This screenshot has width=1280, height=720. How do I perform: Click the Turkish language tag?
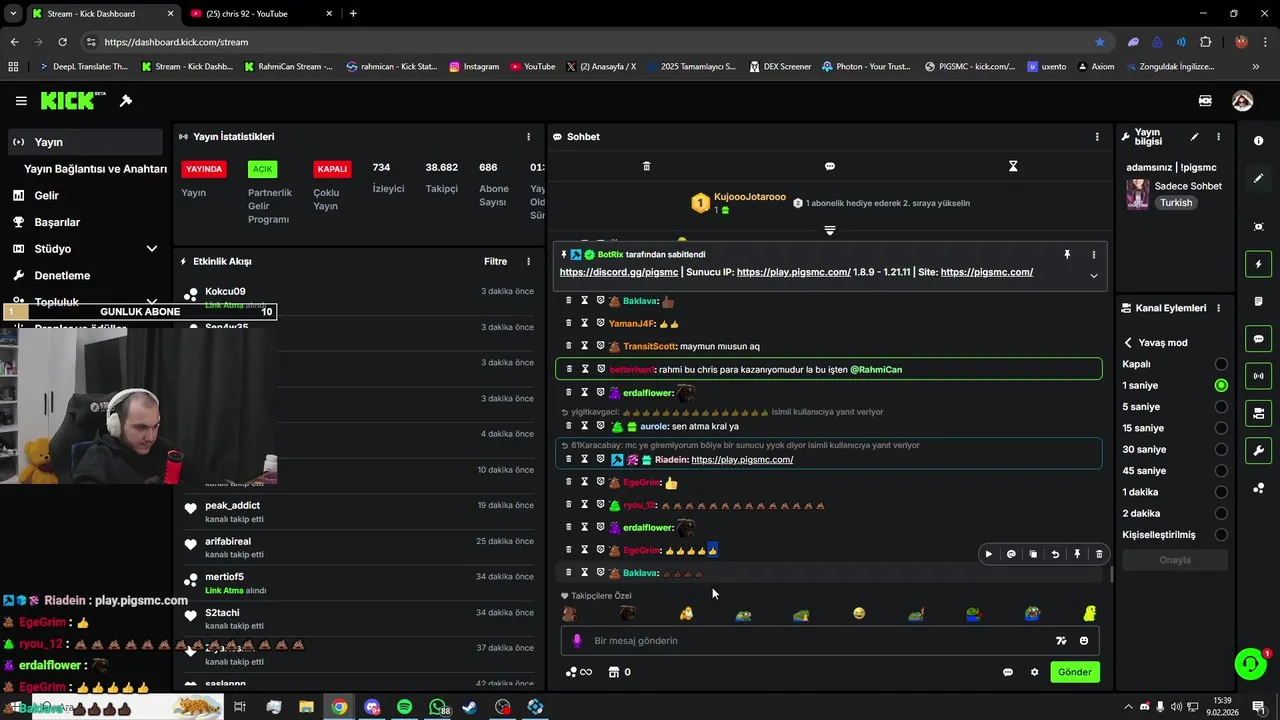point(1176,203)
